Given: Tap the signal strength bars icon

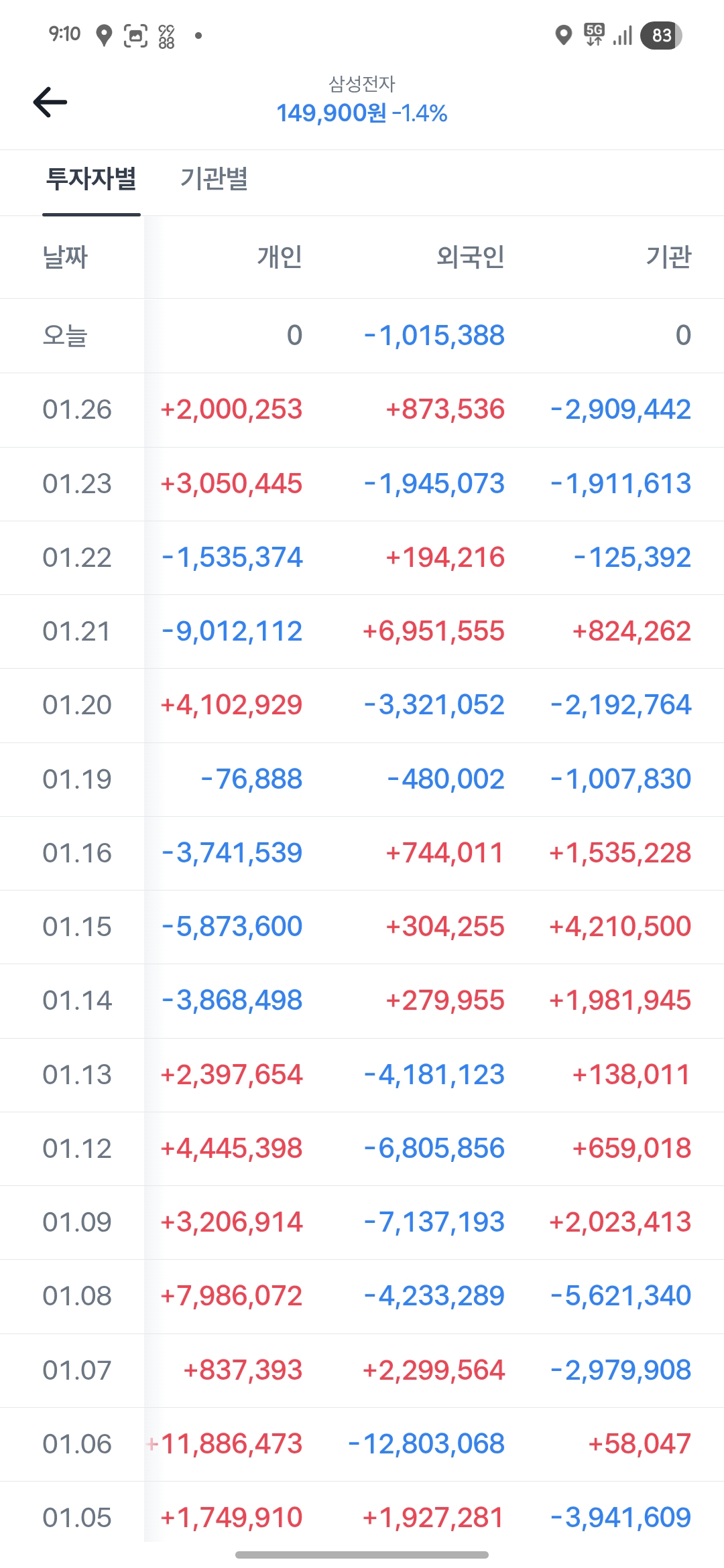Looking at the screenshot, I should [623, 36].
